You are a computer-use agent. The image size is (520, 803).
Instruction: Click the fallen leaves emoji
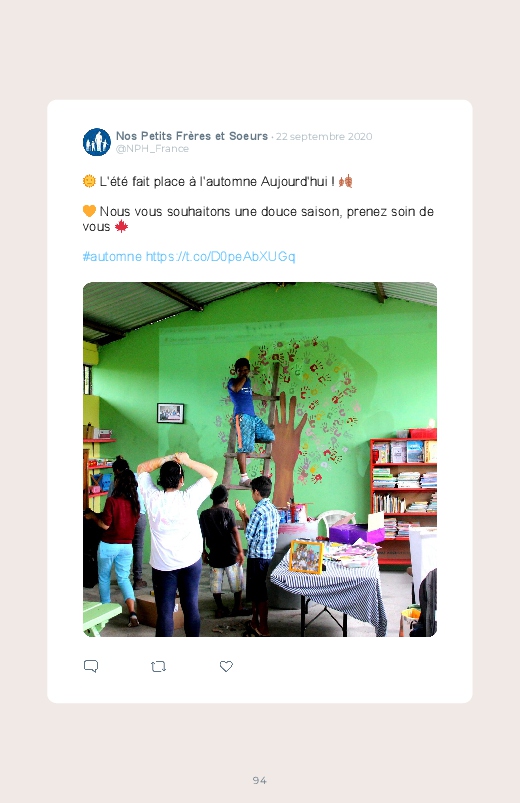tap(346, 181)
